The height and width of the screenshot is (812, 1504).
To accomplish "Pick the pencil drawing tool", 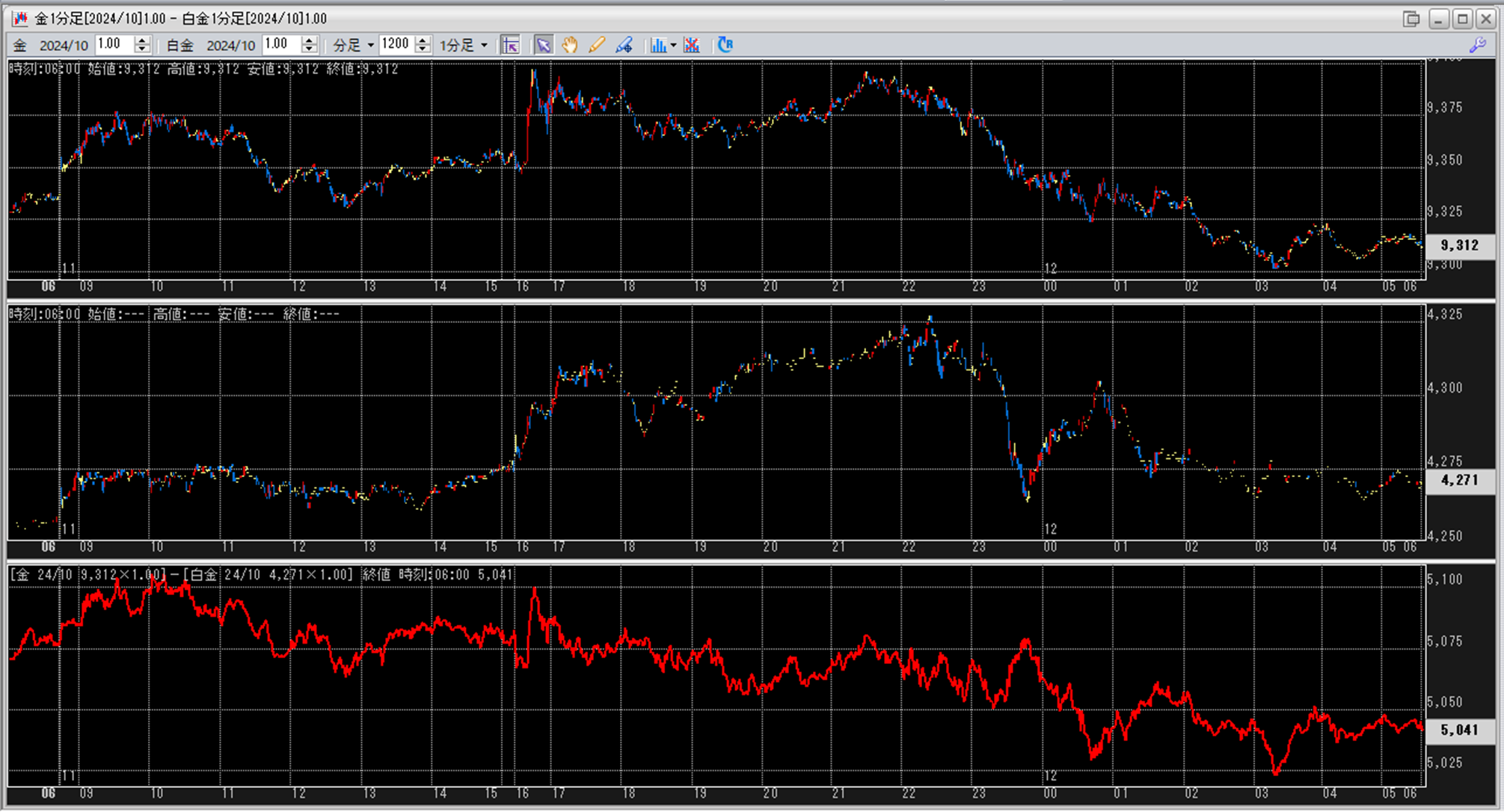I will pos(596,46).
